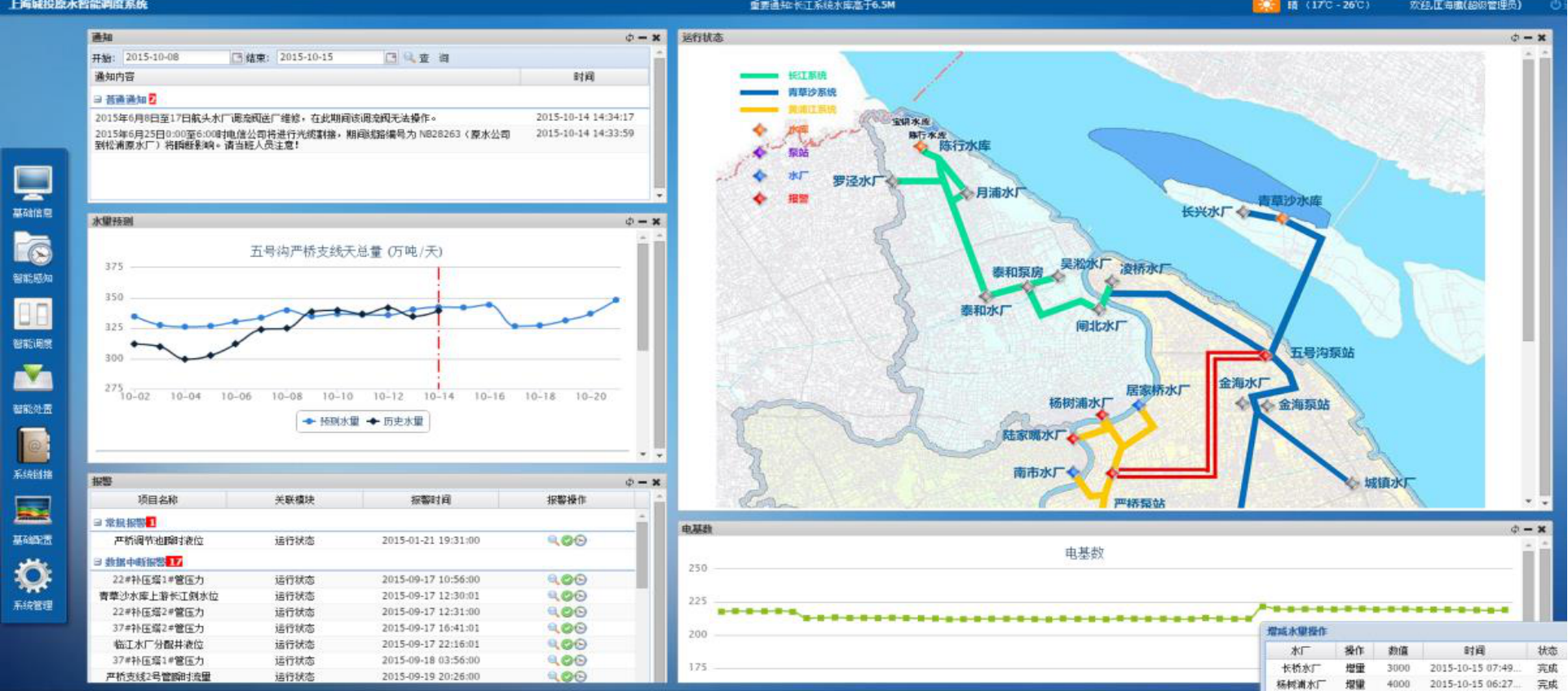Viewport: 1568px width, 691px height.
Task: Click the 结束 date input field
Action: (329, 58)
